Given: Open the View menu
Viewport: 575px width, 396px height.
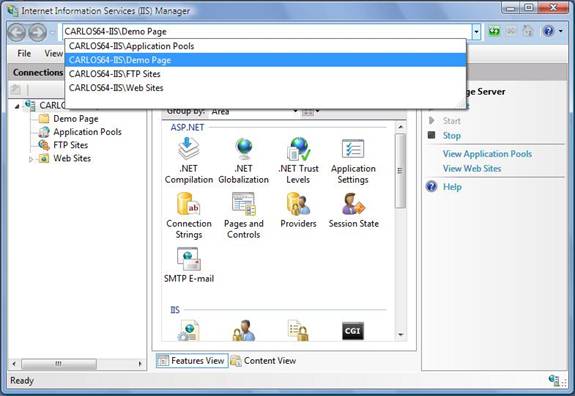Looking at the screenshot, I should click(54, 54).
